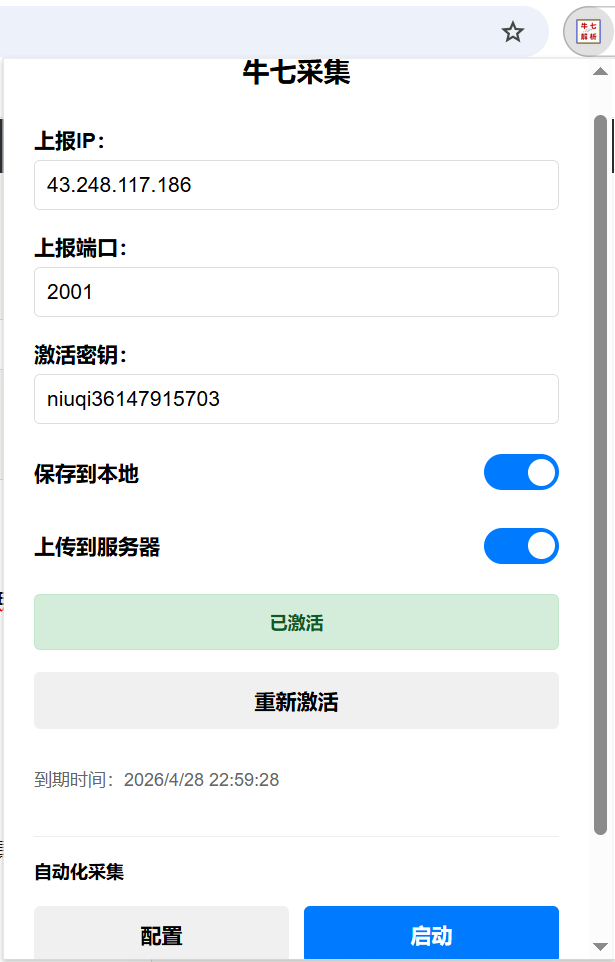Click the scrollbar up arrow
The width and height of the screenshot is (615, 962).
tap(600, 72)
